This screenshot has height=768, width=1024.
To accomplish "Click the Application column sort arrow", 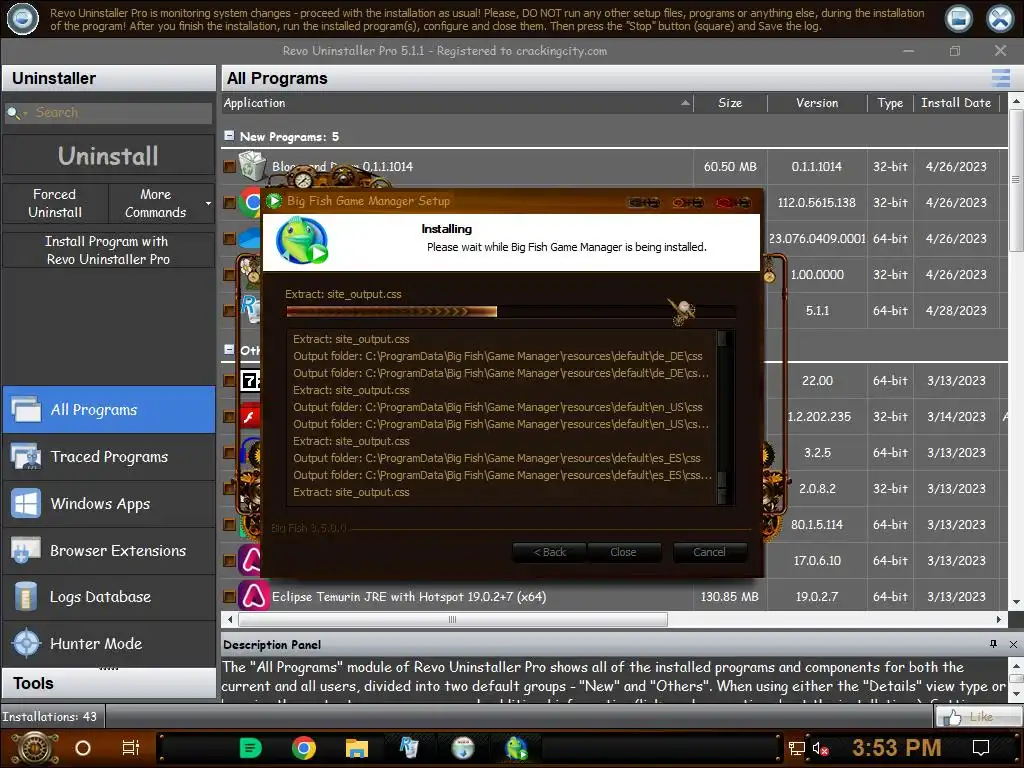I will [x=685, y=103].
